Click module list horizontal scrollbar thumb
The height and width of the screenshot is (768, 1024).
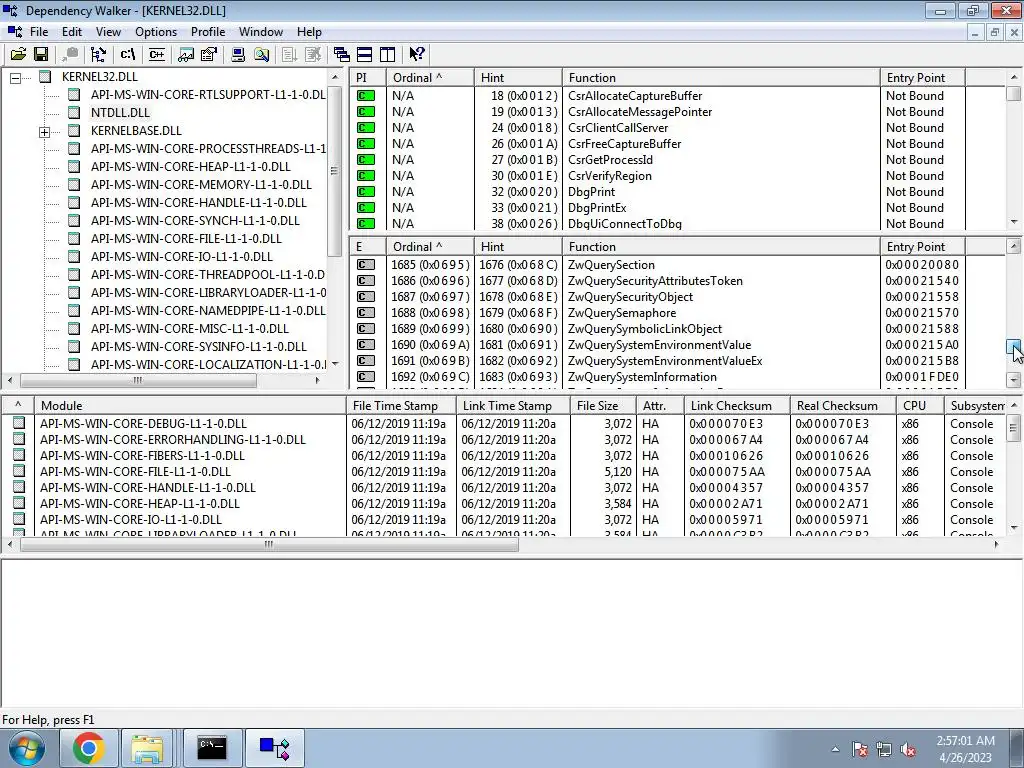point(269,544)
